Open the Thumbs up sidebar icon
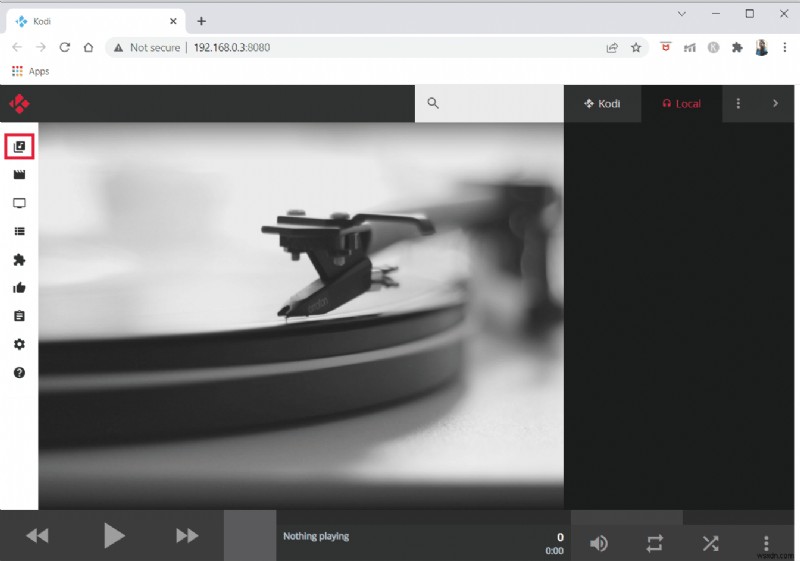800x561 pixels. [x=19, y=288]
